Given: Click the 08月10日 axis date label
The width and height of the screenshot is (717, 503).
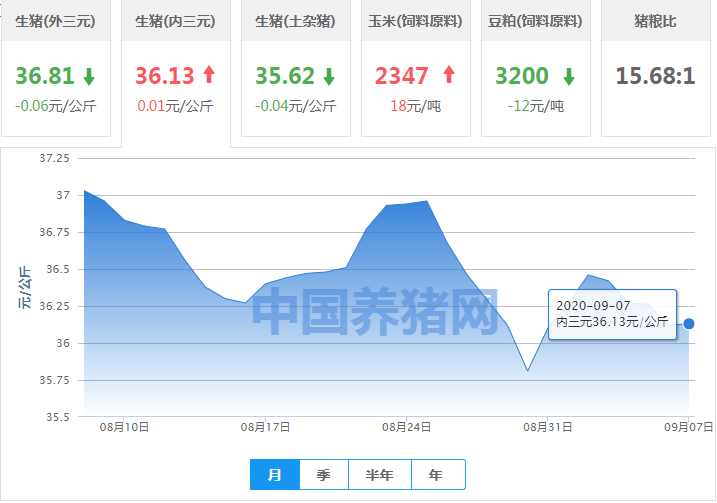Looking at the screenshot, I should [125, 427].
